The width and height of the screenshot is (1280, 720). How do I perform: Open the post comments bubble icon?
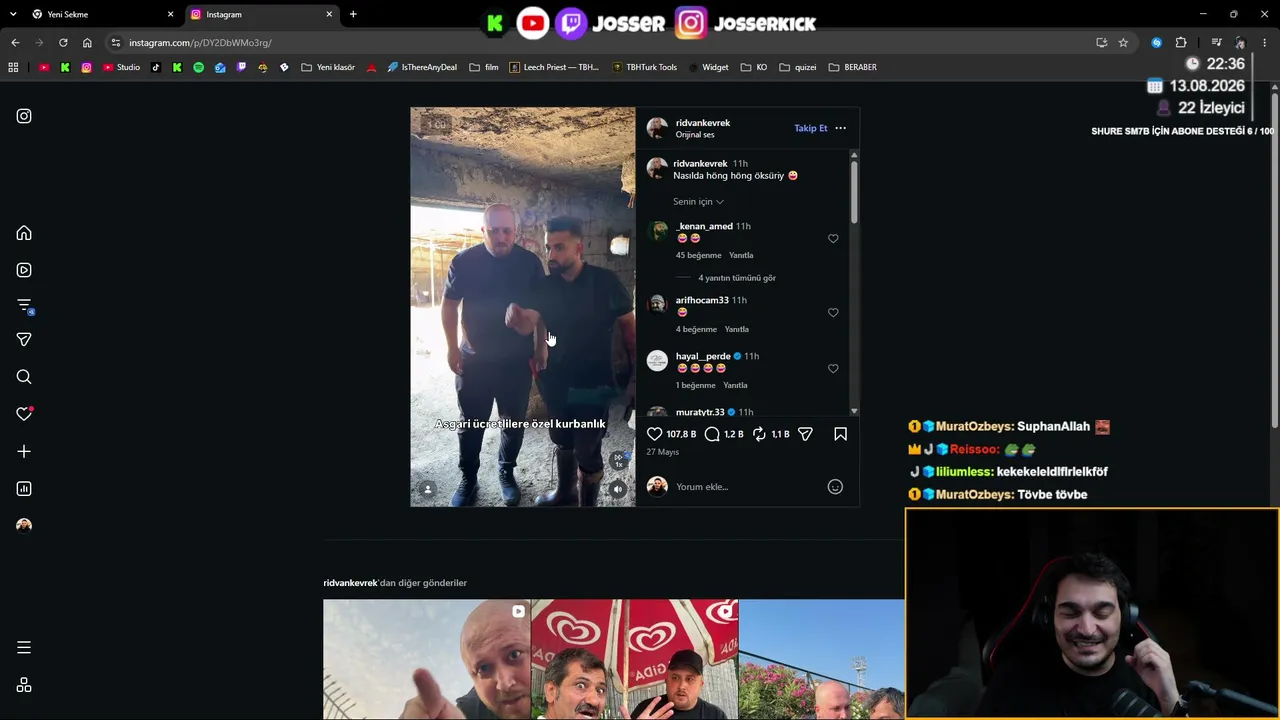(712, 434)
